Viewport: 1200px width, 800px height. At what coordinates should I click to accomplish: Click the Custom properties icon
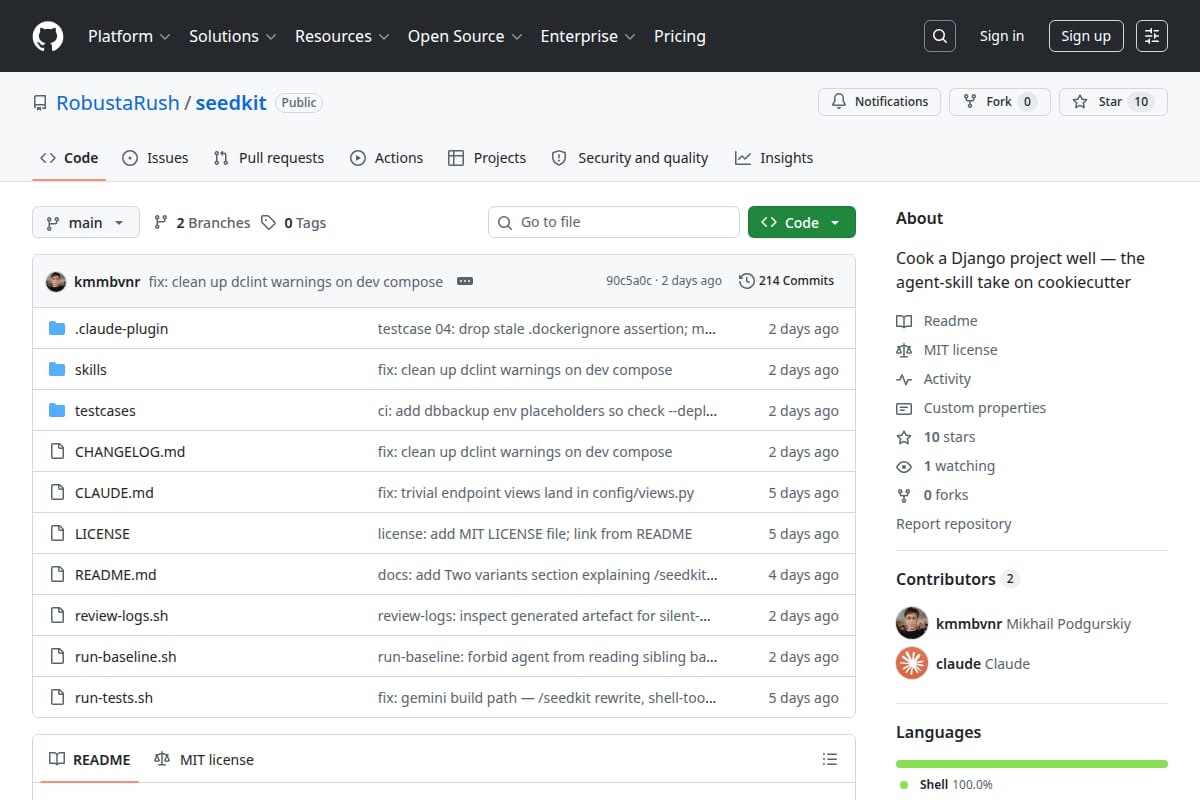point(904,408)
